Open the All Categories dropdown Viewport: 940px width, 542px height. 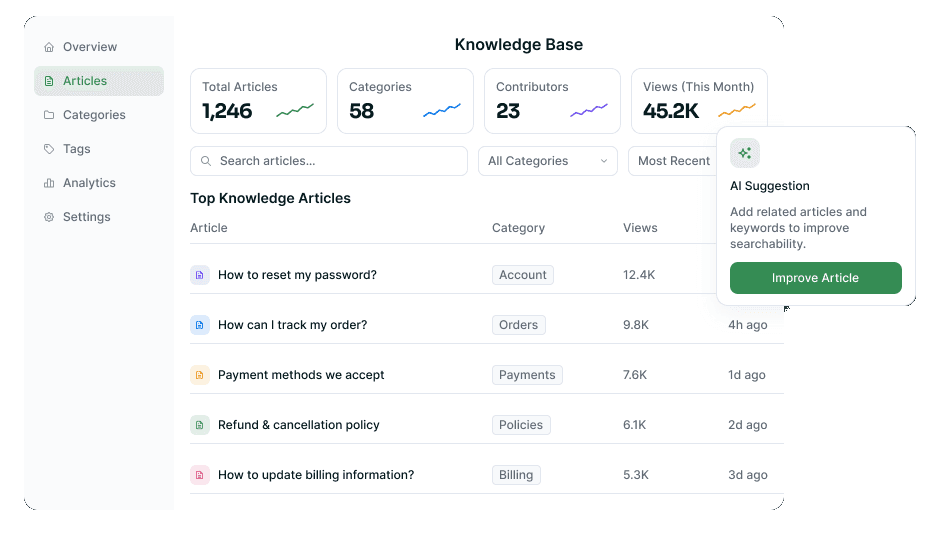pyautogui.click(x=547, y=161)
